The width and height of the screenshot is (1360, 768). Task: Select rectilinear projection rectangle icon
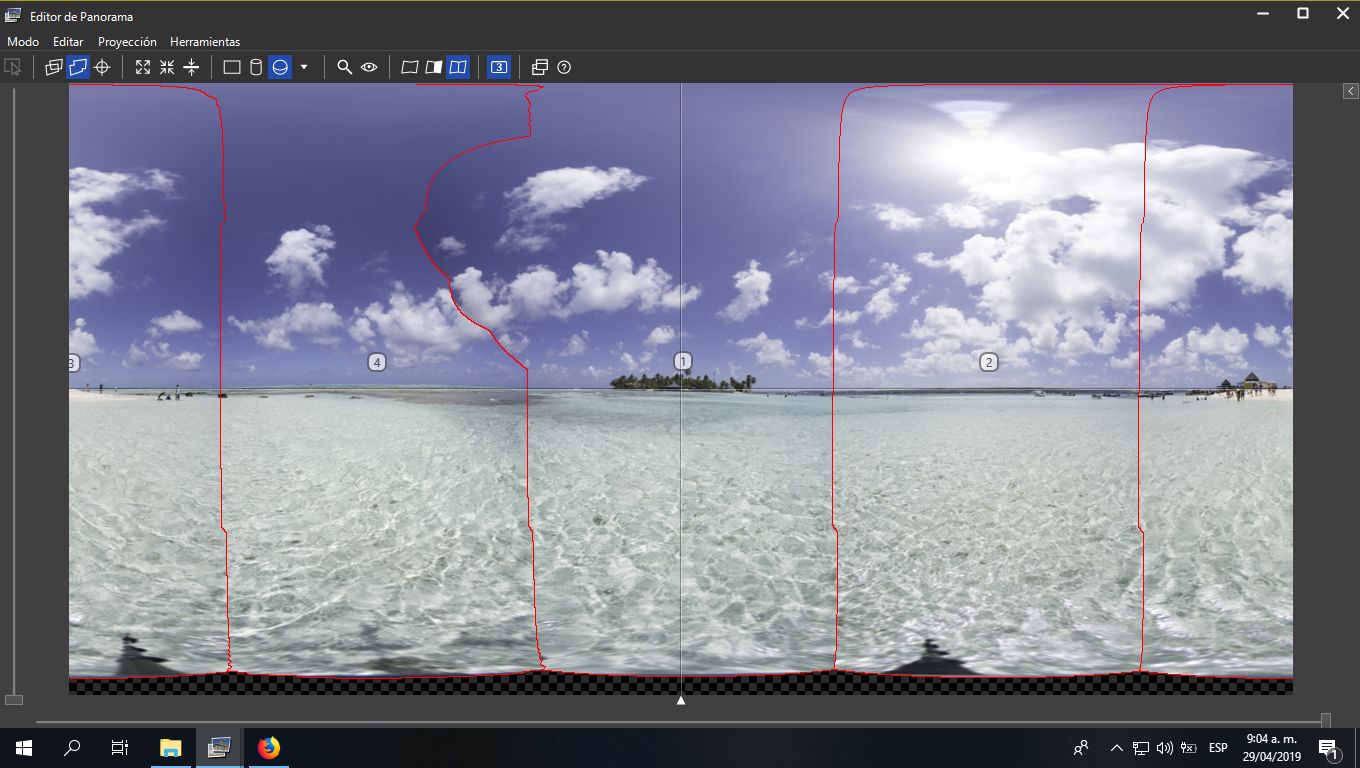click(232, 67)
